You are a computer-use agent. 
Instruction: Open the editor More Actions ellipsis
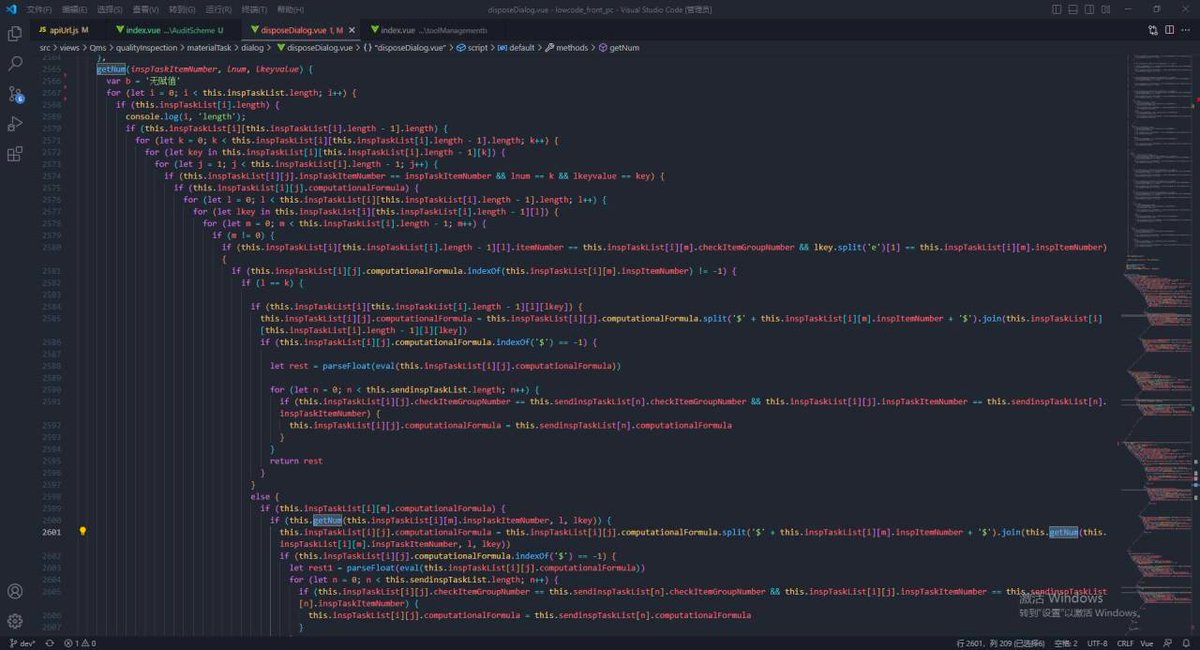(x=1185, y=30)
